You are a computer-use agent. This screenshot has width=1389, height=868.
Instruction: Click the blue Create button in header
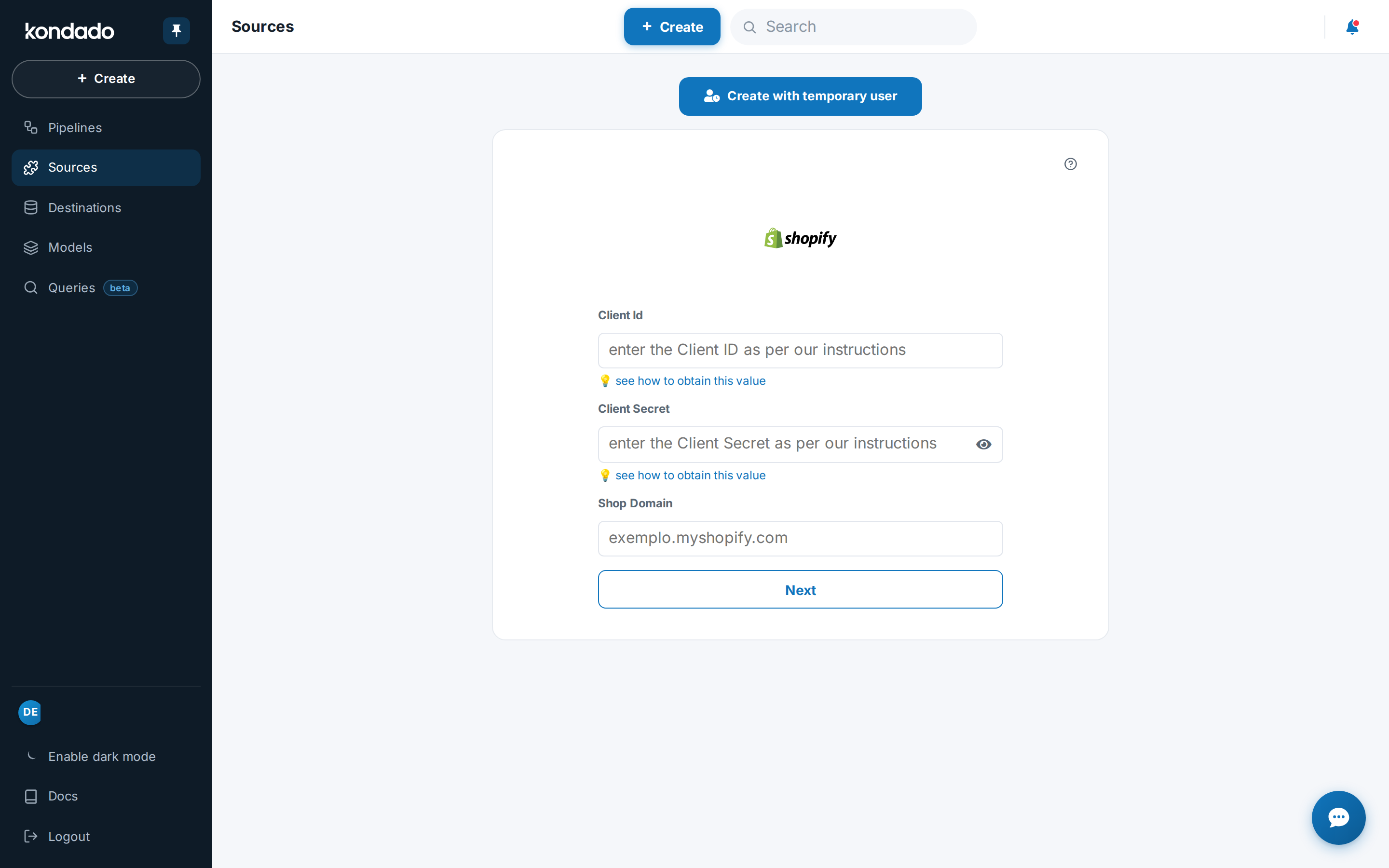(672, 27)
